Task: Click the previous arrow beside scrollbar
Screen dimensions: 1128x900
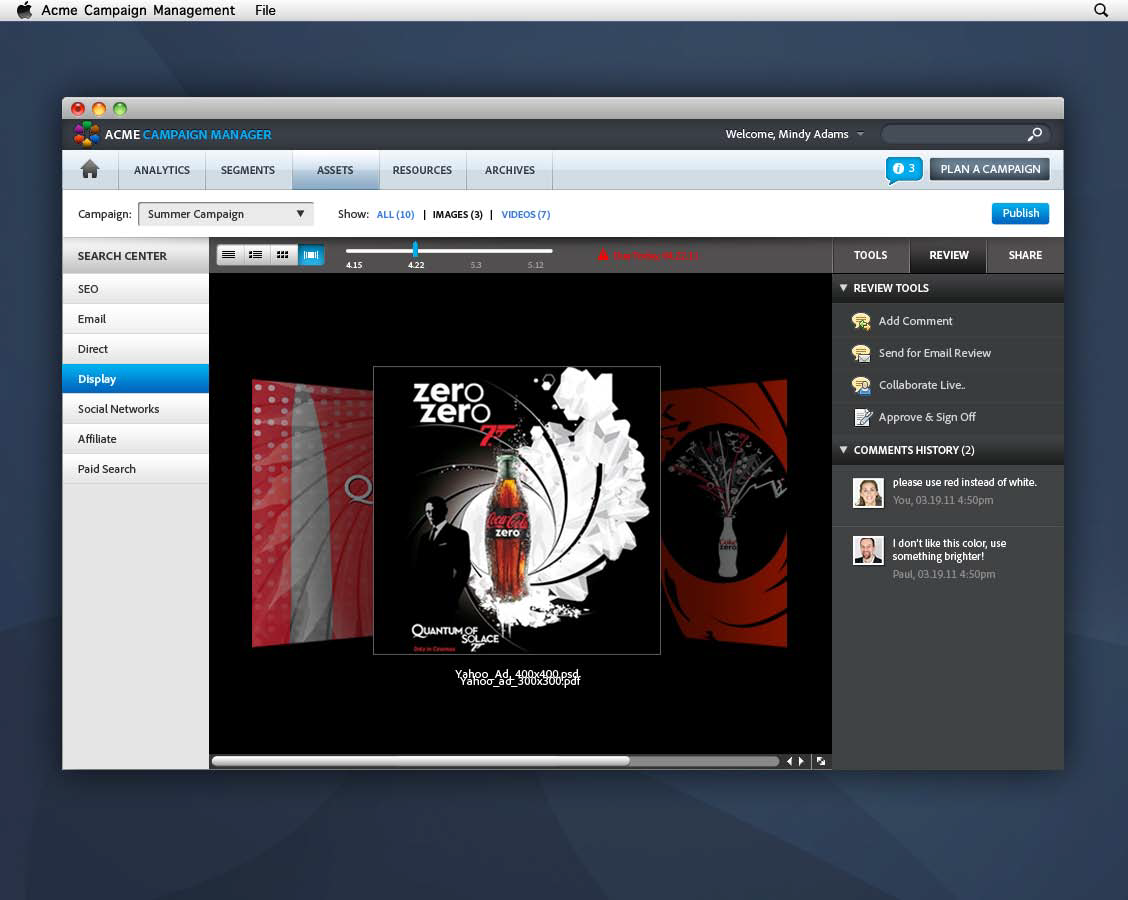Action: click(x=789, y=761)
